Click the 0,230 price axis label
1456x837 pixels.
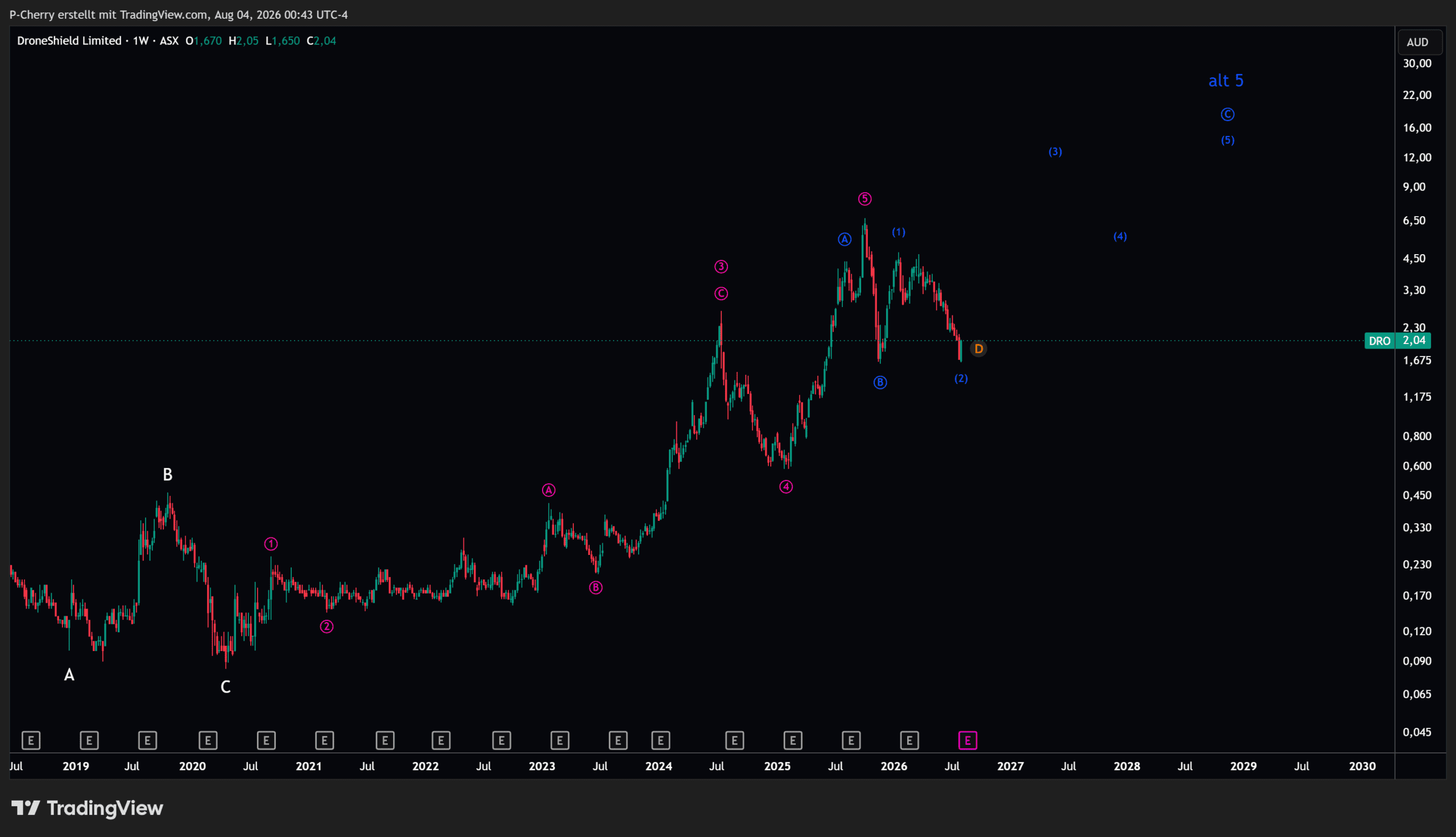[x=1417, y=565]
